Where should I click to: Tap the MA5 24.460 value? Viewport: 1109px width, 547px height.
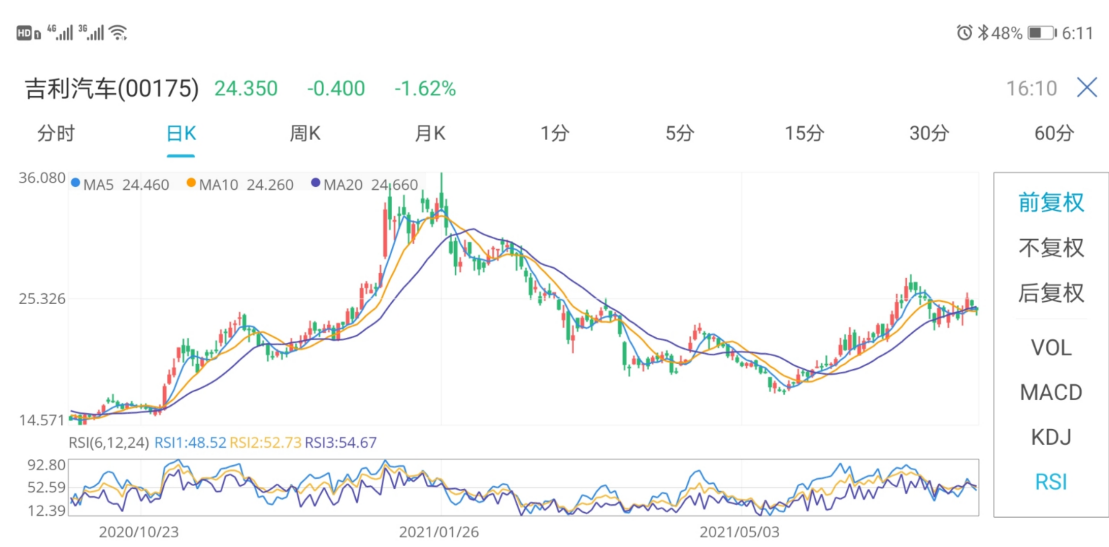127,185
